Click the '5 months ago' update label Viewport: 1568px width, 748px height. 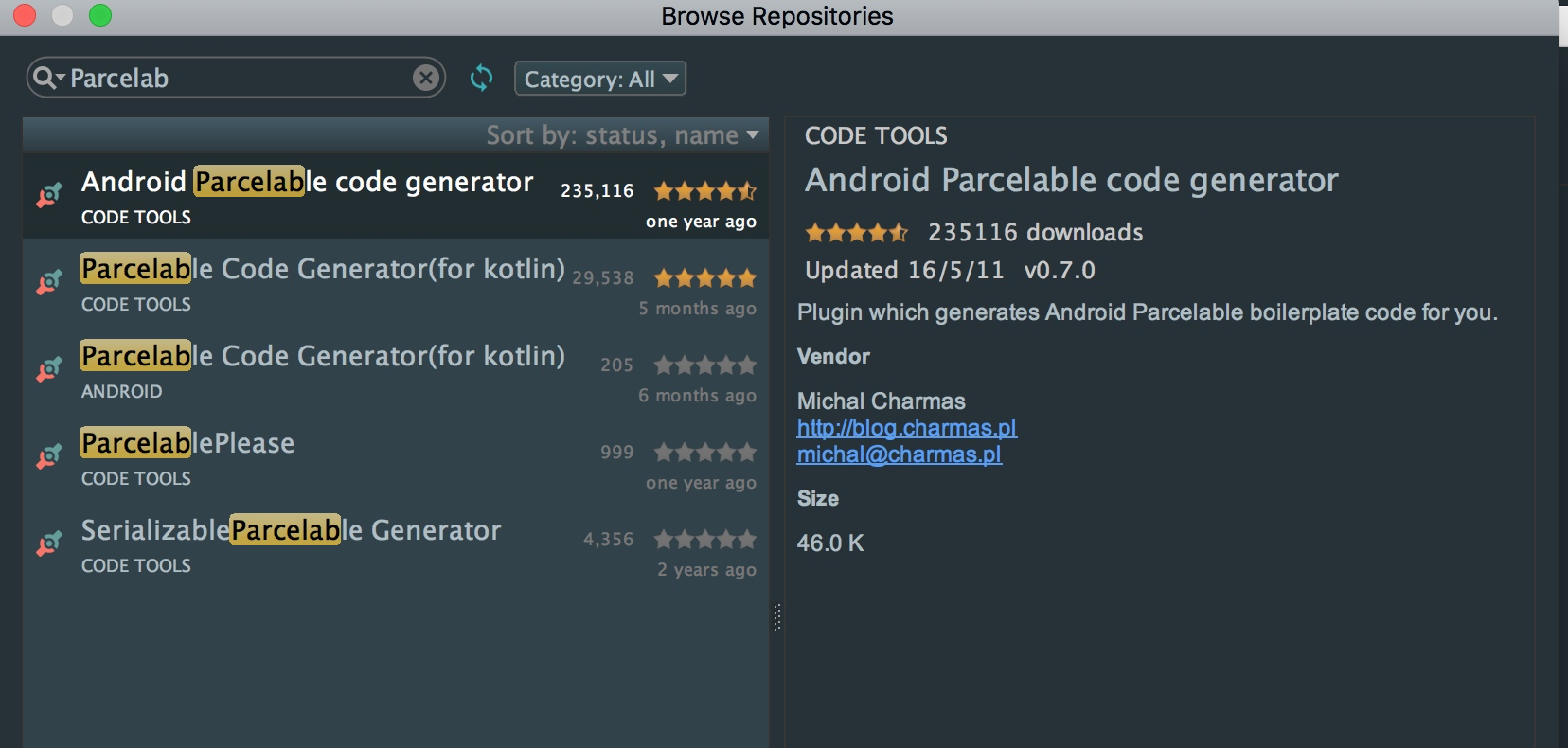click(698, 309)
